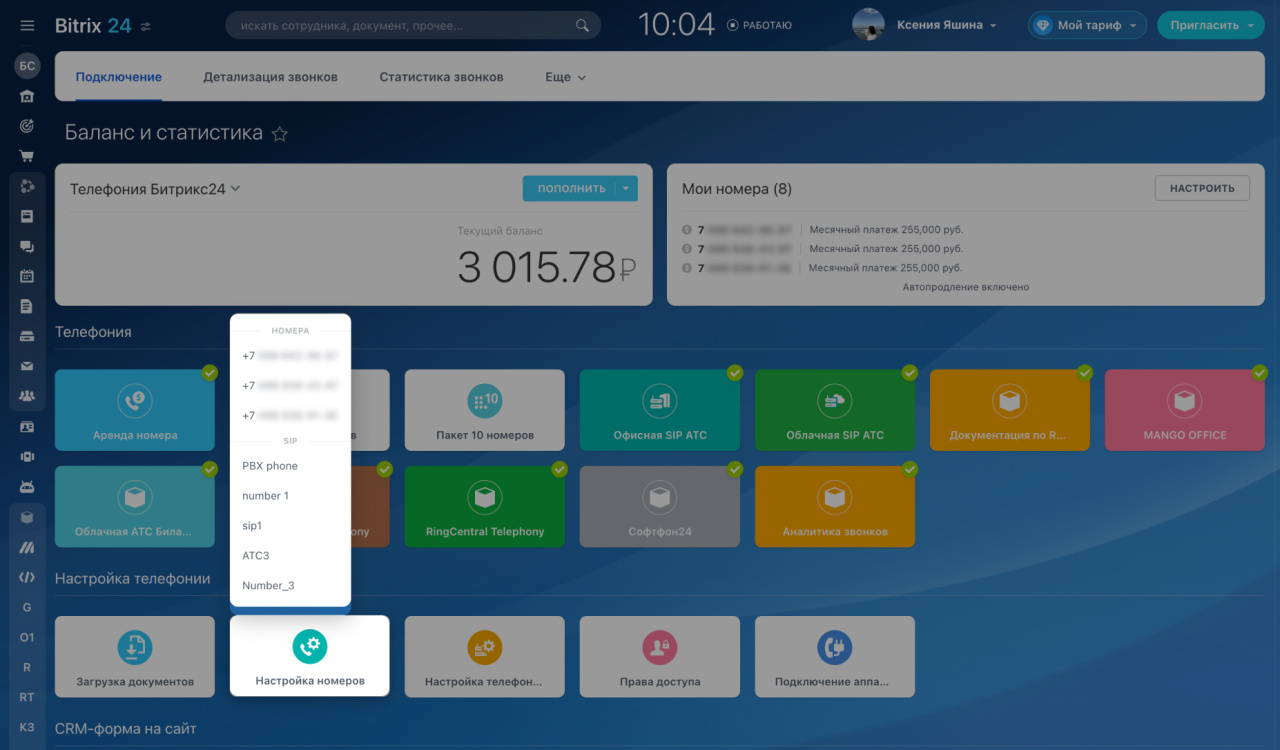
Task: Open Загрузка документов tile
Action: pyautogui.click(x=135, y=656)
